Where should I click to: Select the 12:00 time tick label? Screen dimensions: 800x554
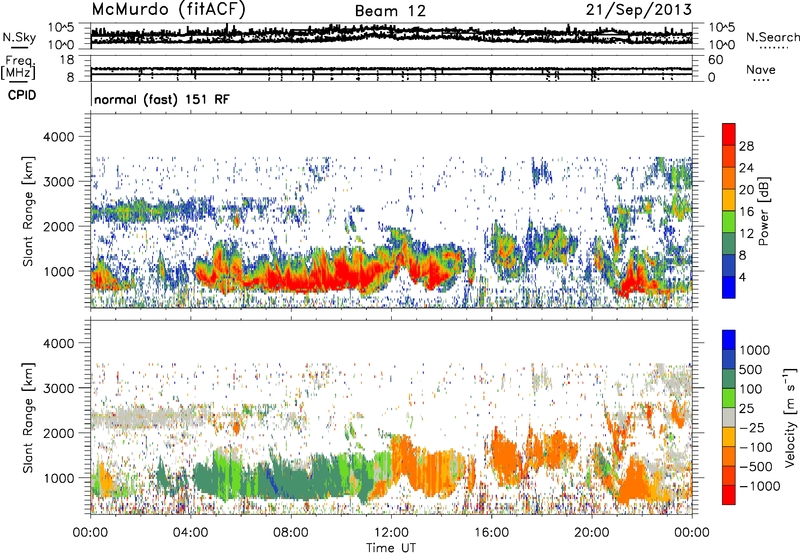coord(391,533)
